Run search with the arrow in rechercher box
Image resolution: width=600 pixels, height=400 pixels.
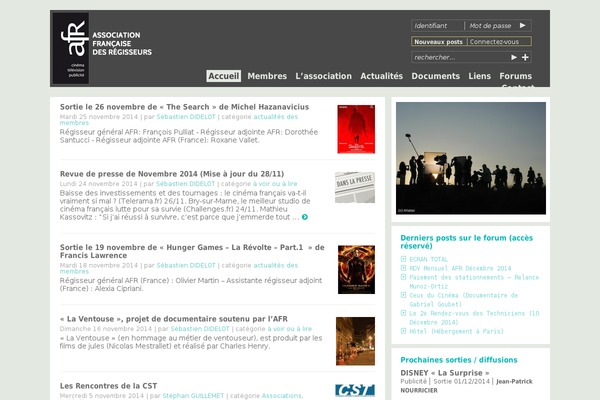pyautogui.click(x=514, y=57)
